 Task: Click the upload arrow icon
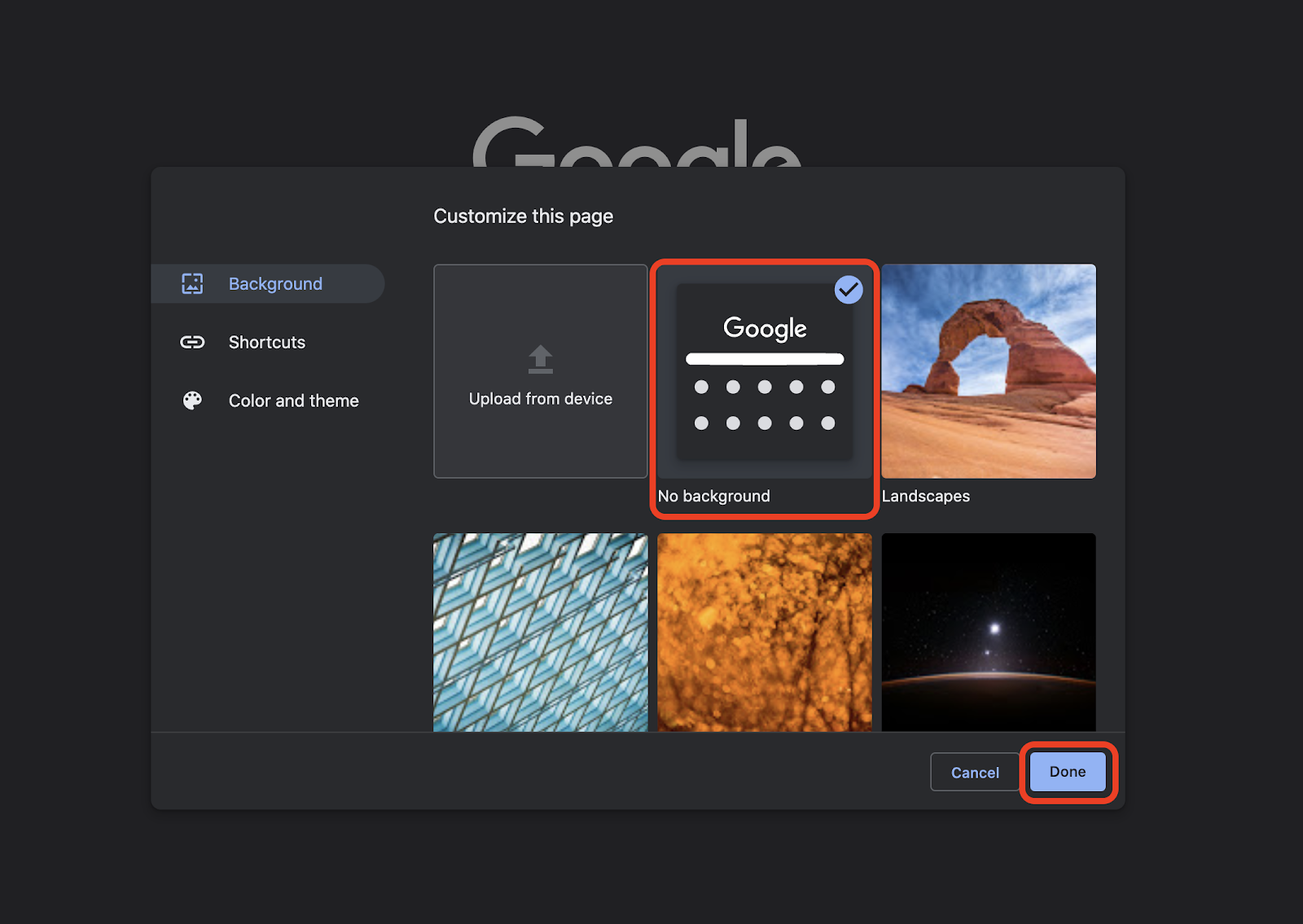541,359
